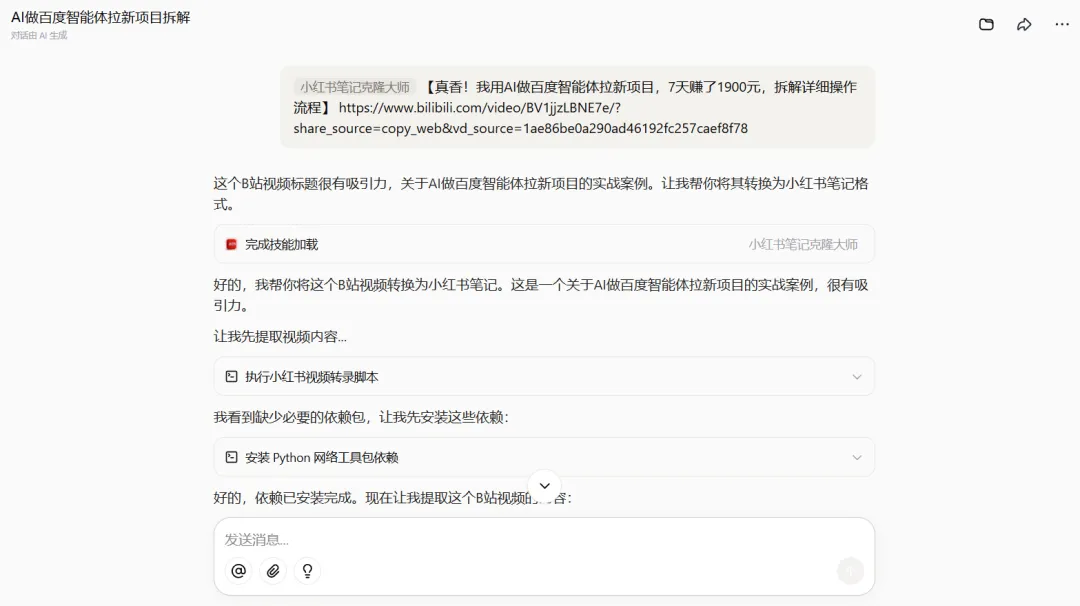This screenshot has height=606, width=1080.
Task: Expand the 安装 Python 网络工具包依赖 chevron
Action: (857, 457)
